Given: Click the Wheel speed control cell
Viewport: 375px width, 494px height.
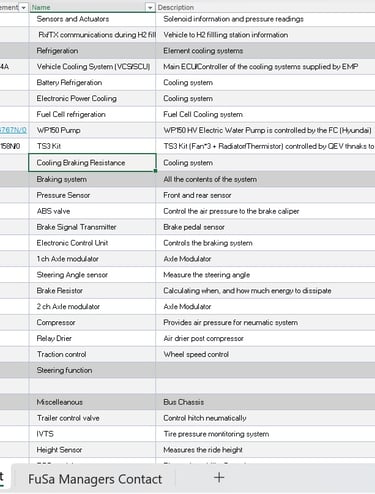Looking at the screenshot, I should [265, 354].
